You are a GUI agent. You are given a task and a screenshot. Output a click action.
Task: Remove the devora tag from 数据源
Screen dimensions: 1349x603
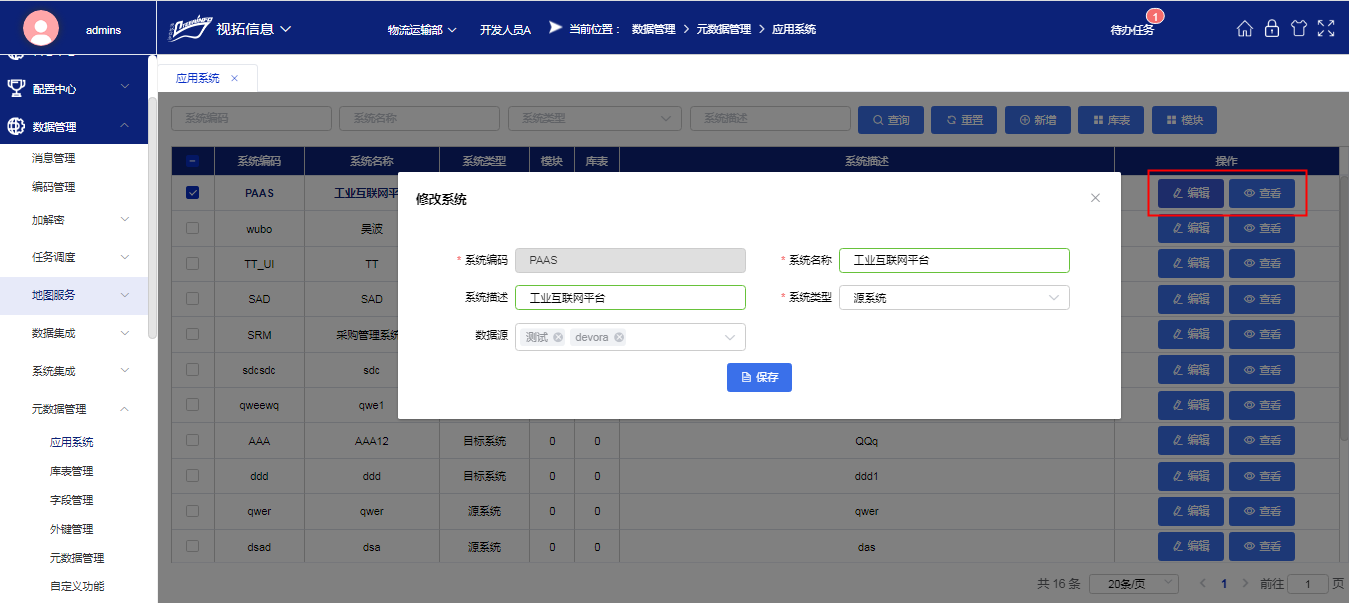[619, 337]
